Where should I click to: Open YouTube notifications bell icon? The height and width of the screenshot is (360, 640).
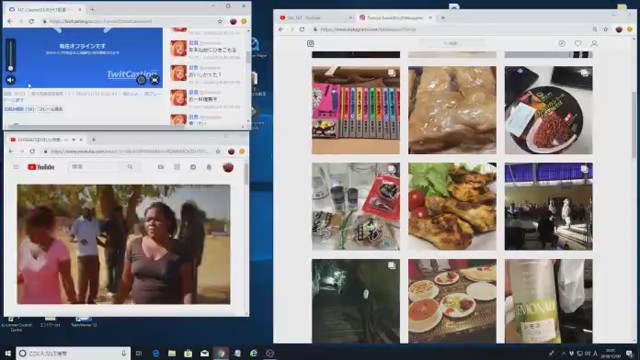click(x=209, y=167)
